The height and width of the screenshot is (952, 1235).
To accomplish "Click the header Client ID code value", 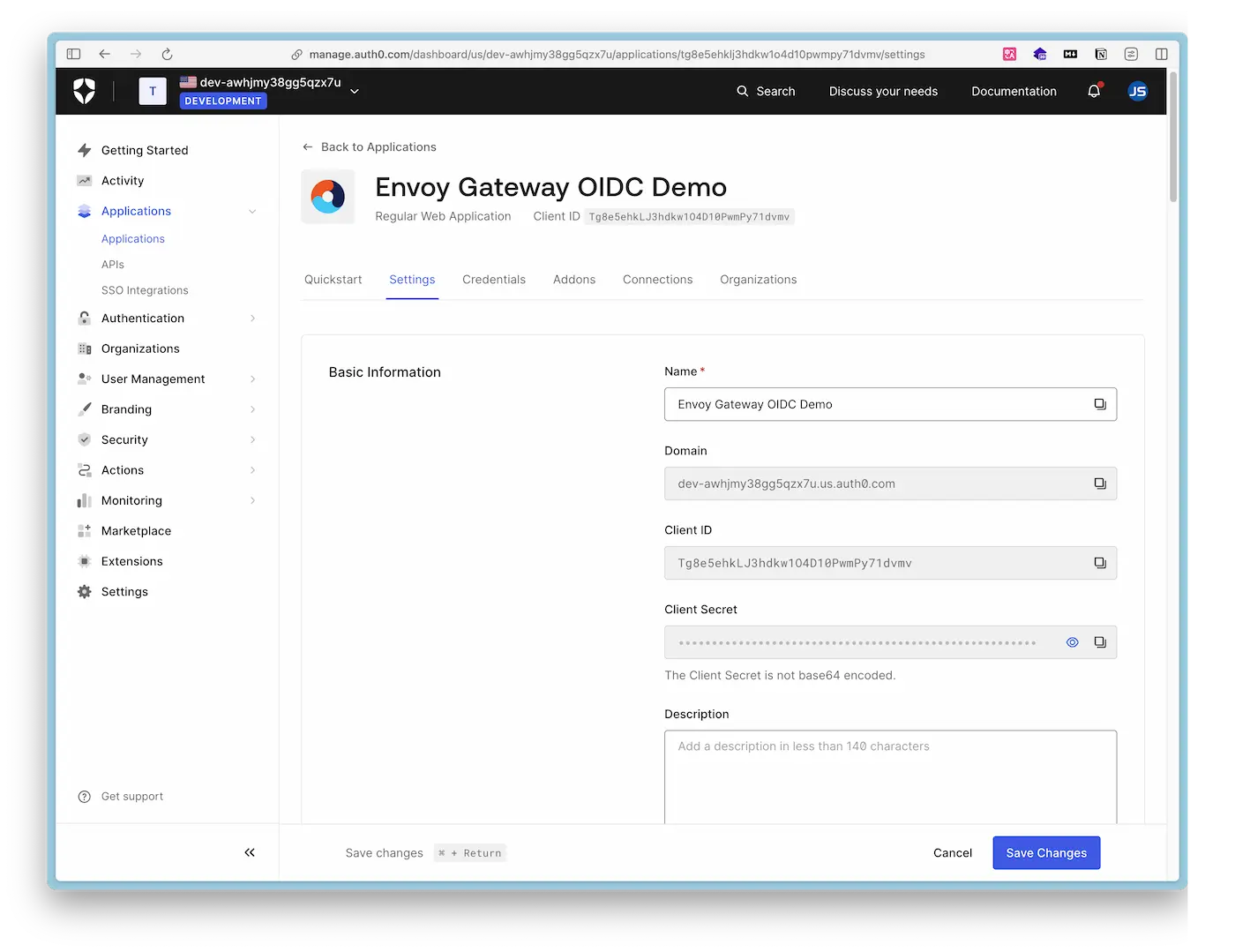I will pos(689,217).
